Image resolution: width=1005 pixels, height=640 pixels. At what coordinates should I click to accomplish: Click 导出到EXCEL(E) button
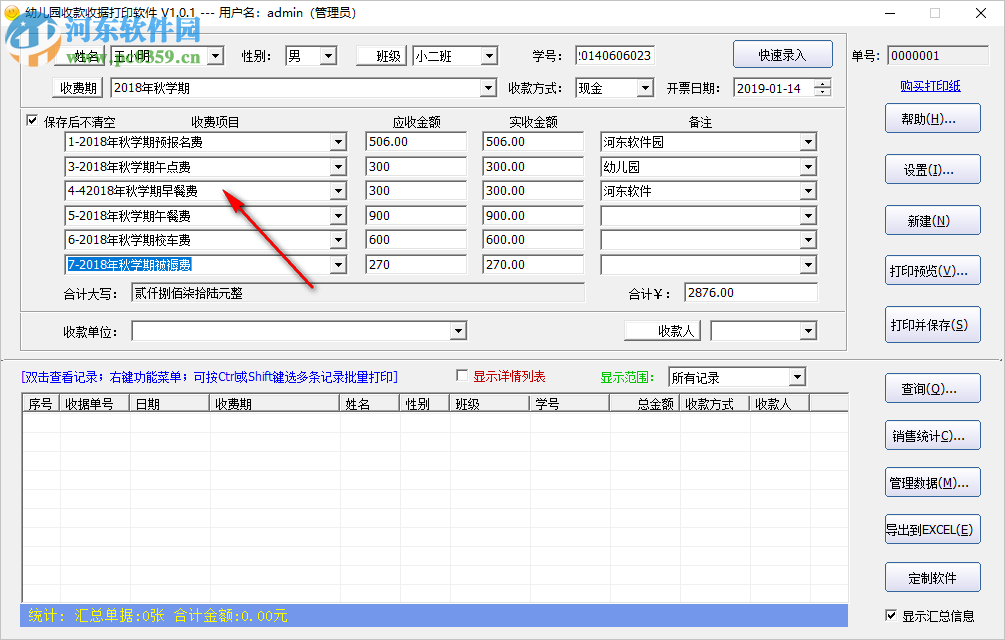(x=933, y=530)
